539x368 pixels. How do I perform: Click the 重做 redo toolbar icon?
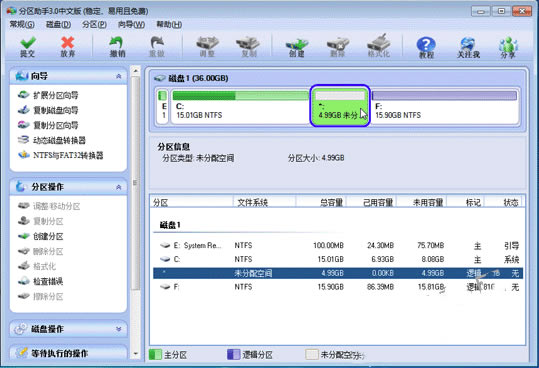157,46
